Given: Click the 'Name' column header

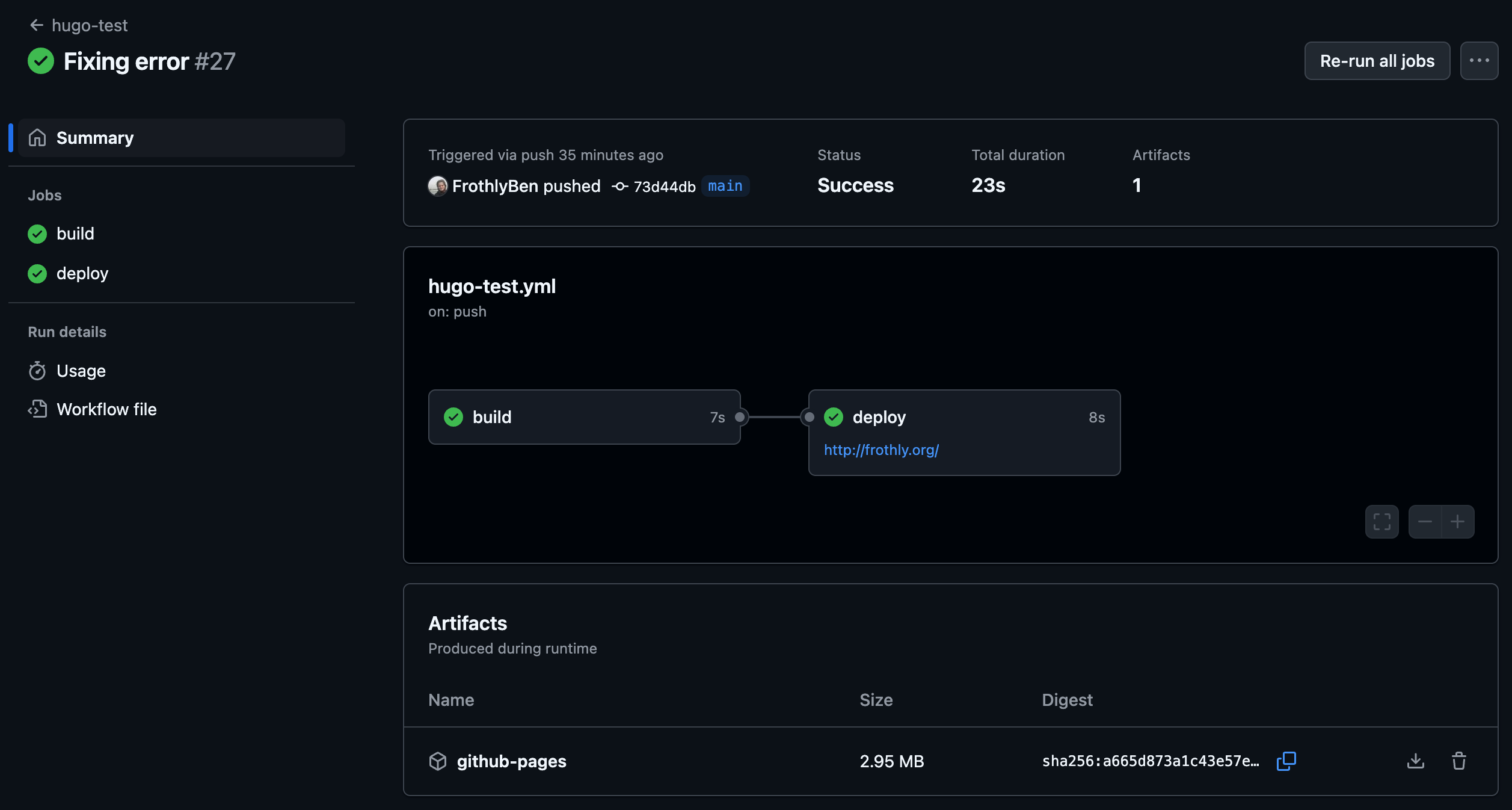Looking at the screenshot, I should [451, 700].
